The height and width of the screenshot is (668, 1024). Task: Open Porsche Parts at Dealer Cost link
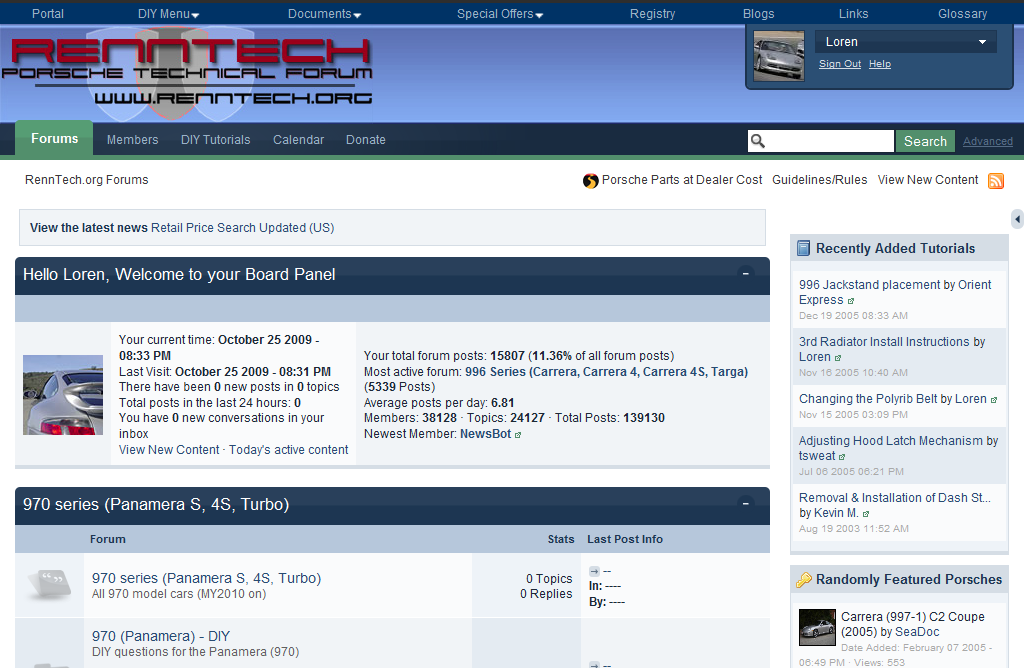[682, 180]
